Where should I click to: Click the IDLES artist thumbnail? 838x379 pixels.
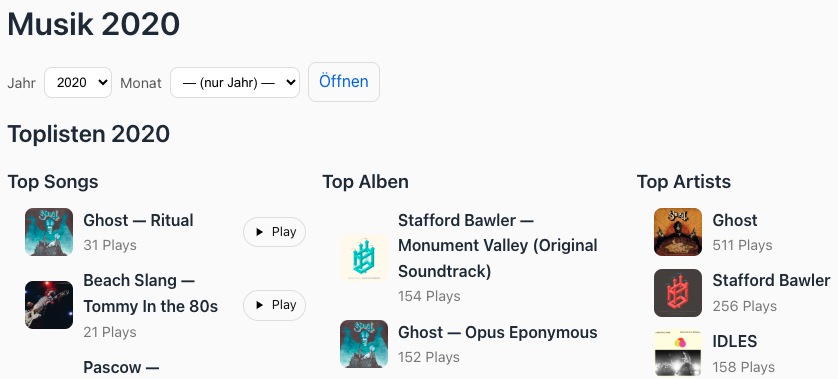point(678,354)
